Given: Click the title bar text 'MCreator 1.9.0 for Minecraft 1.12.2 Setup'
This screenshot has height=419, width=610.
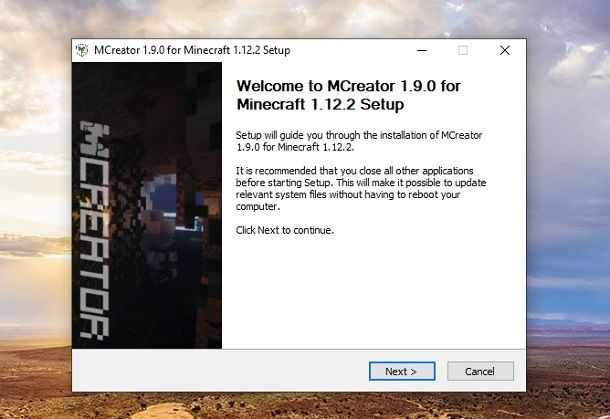Looking at the screenshot, I should [192, 50].
